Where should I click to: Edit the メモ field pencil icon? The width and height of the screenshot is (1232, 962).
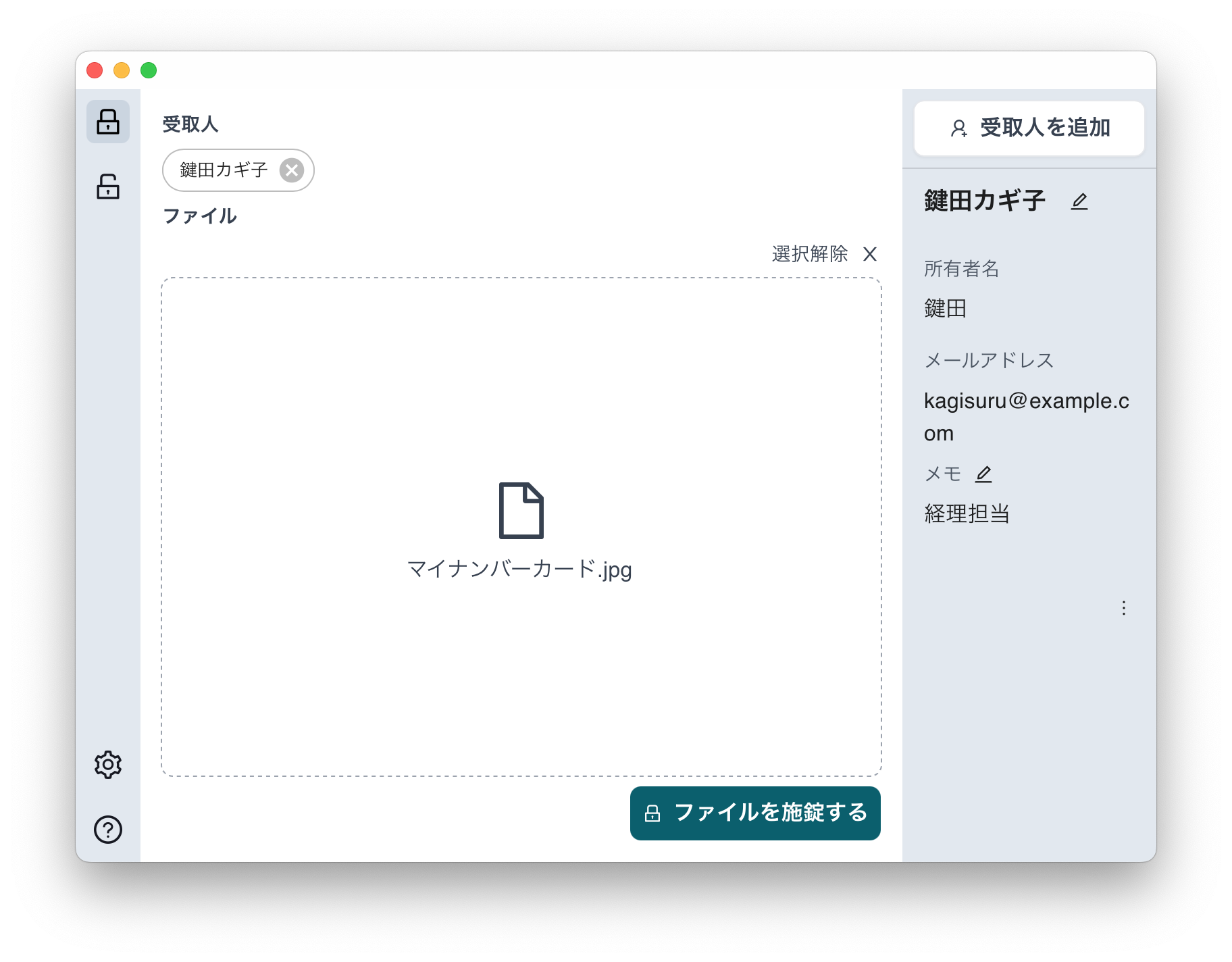coord(983,474)
